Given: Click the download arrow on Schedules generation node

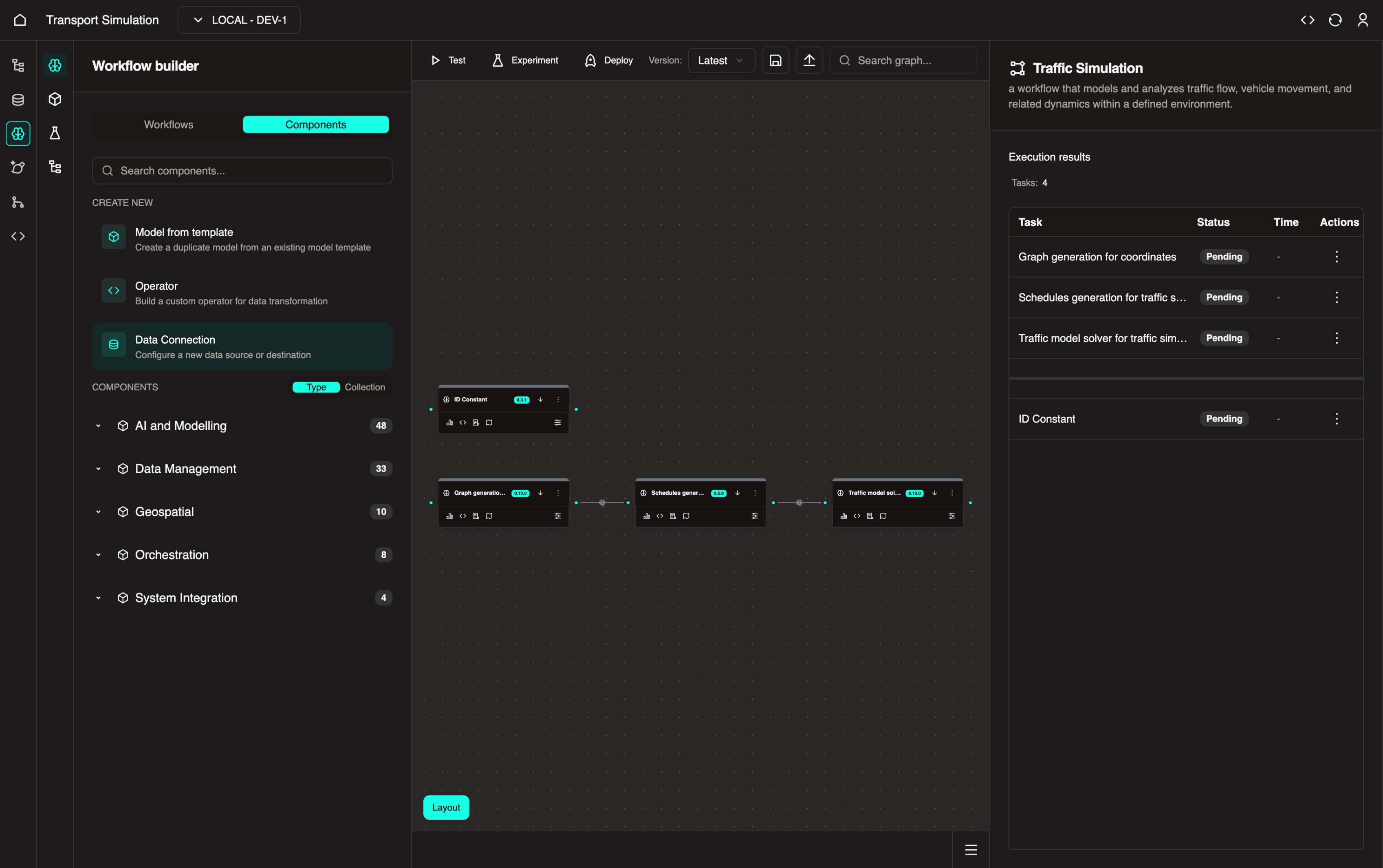Looking at the screenshot, I should click(x=737, y=493).
